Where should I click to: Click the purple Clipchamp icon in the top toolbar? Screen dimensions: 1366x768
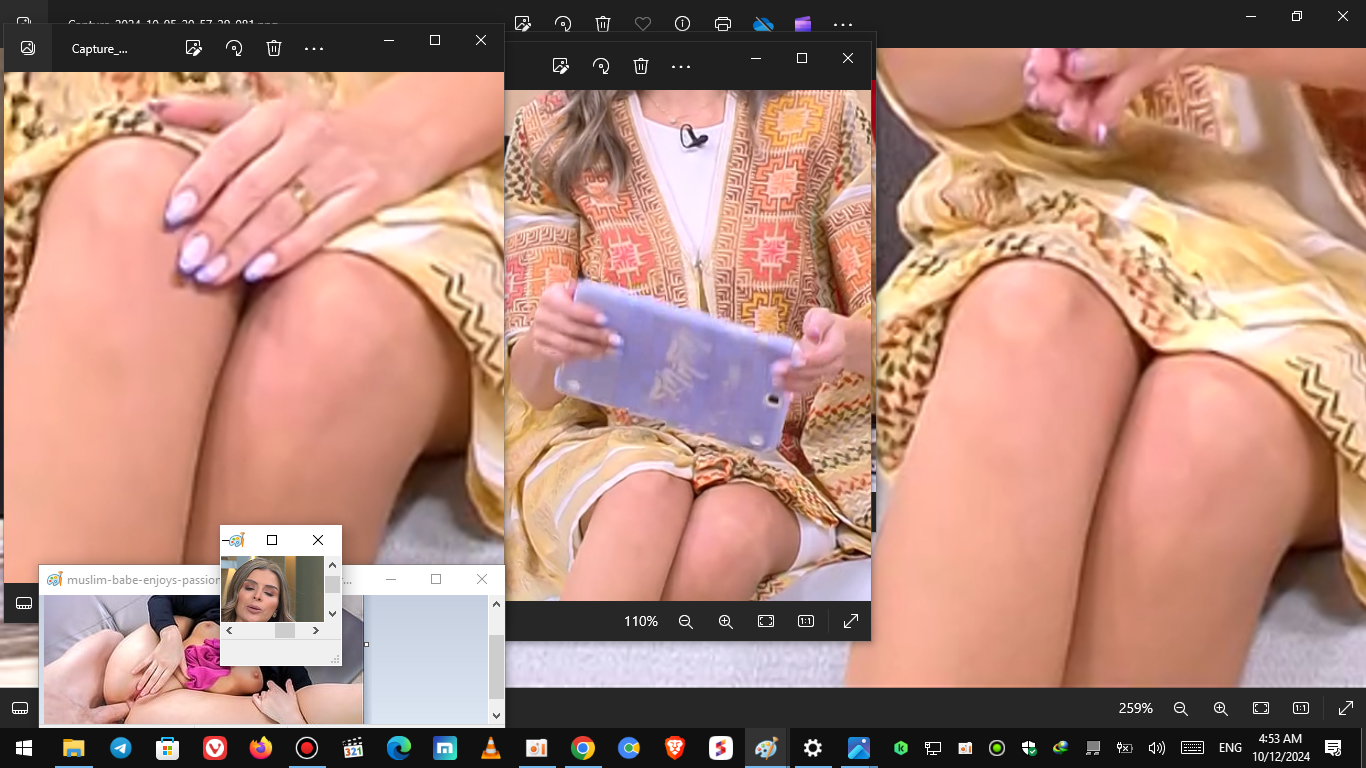803,23
